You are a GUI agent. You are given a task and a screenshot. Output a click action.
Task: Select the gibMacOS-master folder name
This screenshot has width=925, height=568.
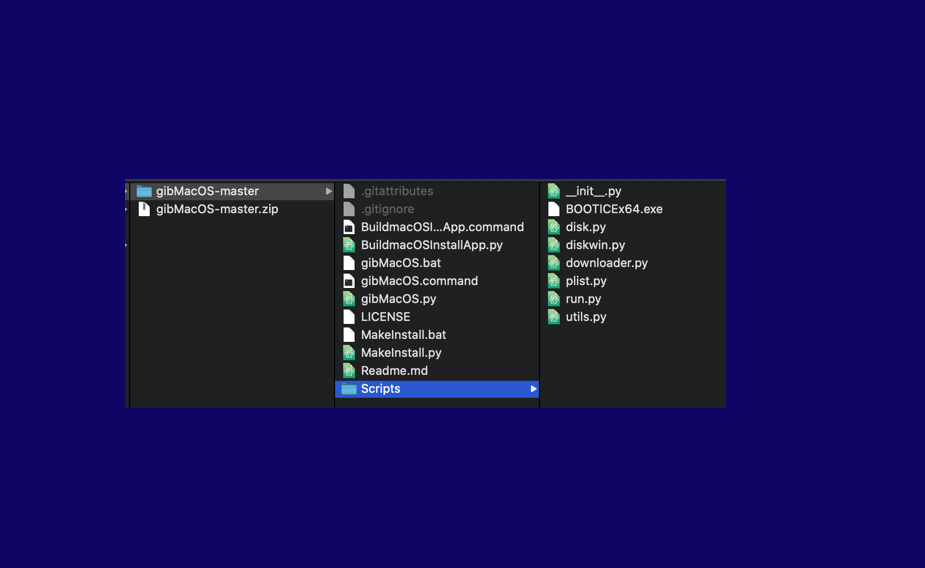(x=207, y=191)
